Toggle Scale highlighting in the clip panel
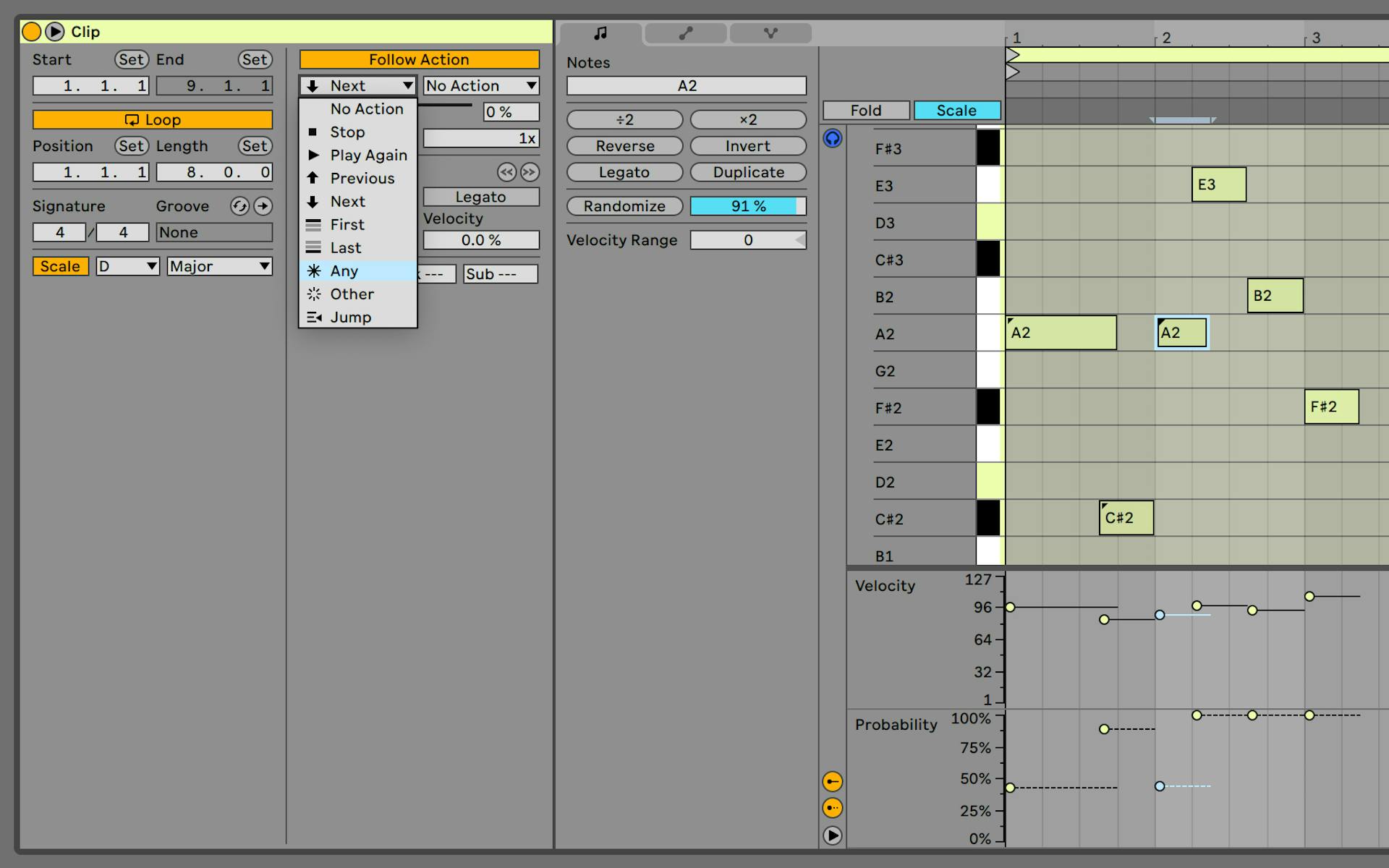Viewport: 1389px width, 868px height. coord(60,266)
